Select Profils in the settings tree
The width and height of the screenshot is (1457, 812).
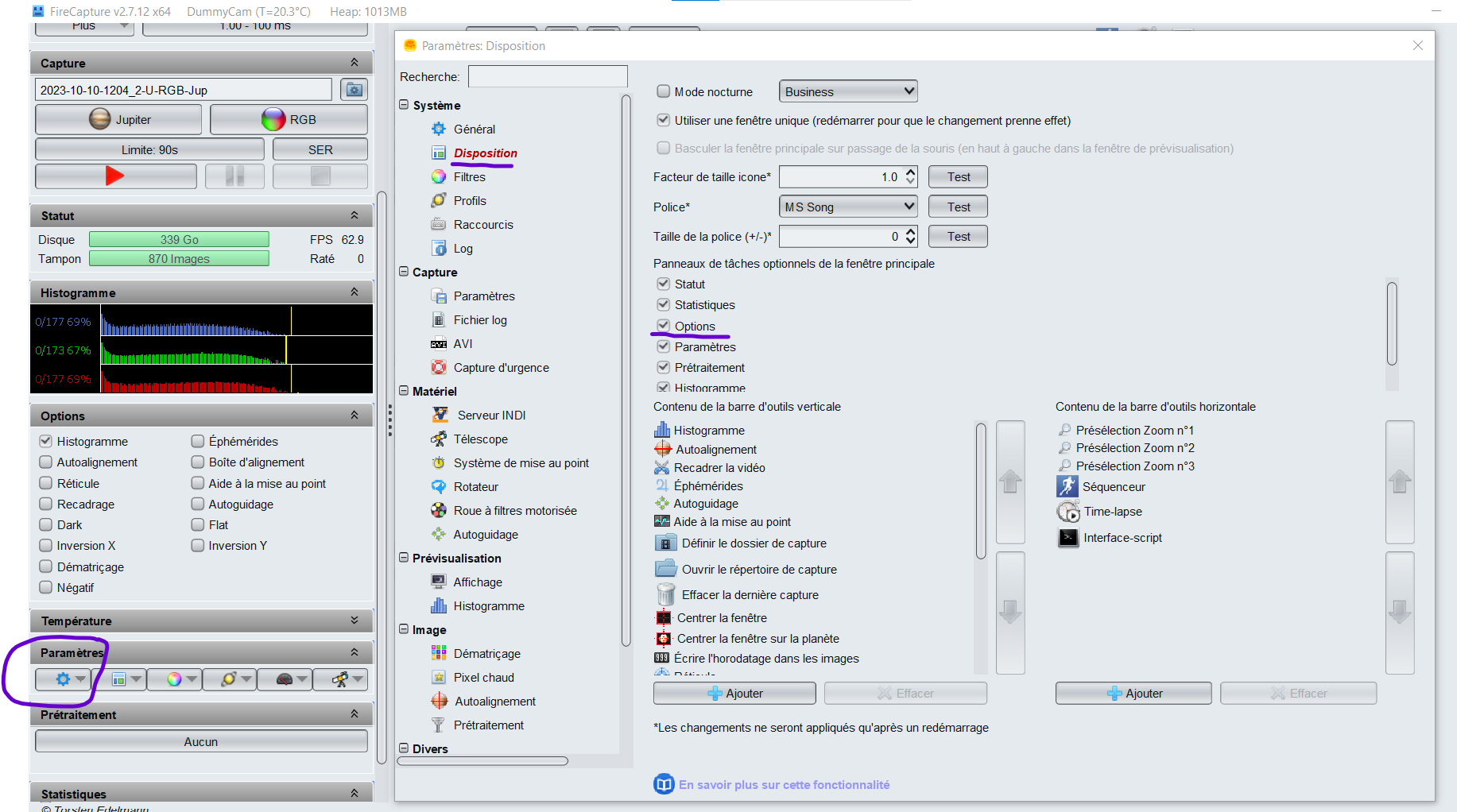tap(470, 200)
